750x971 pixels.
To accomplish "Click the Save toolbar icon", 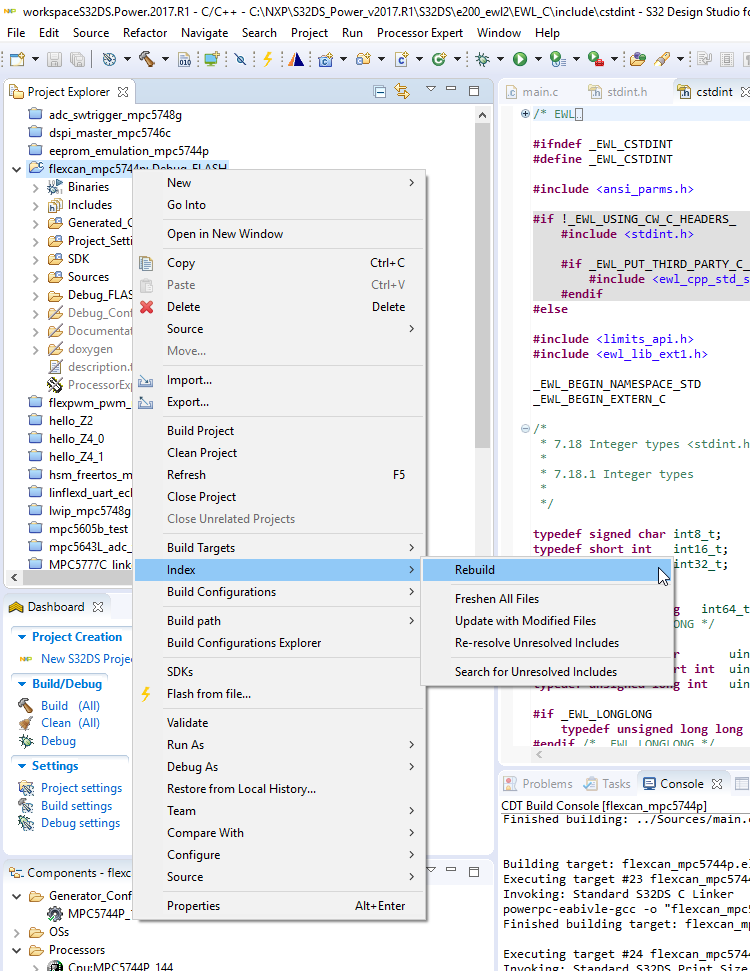I will [55, 59].
